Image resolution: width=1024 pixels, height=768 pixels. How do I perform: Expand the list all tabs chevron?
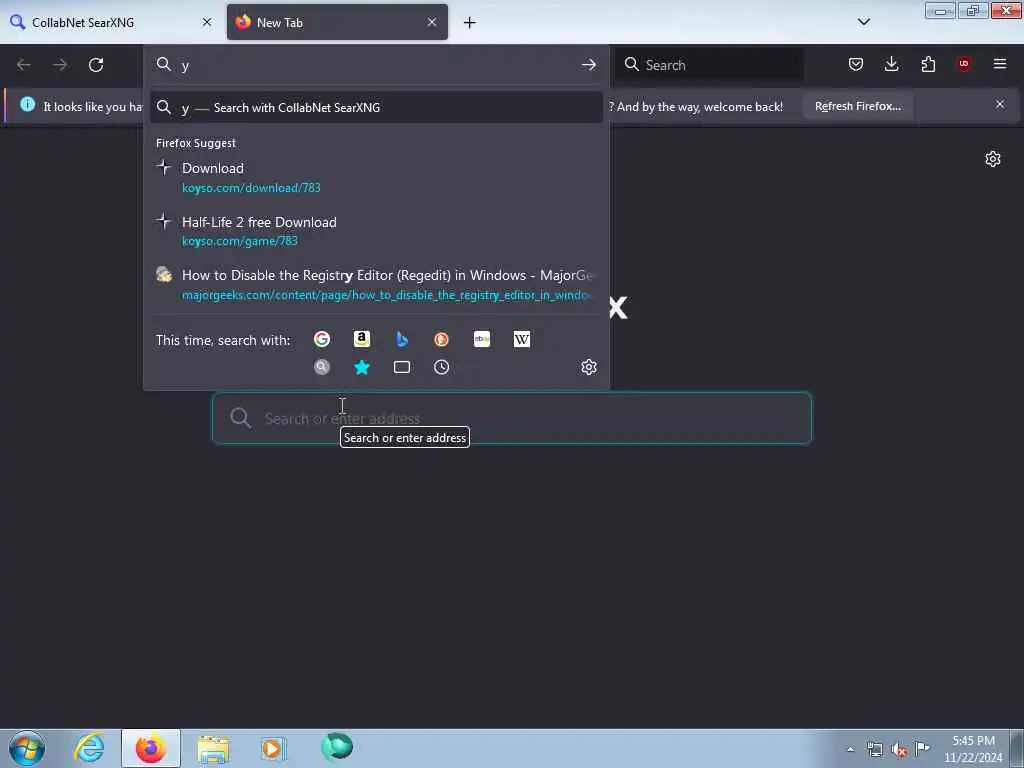point(864,22)
